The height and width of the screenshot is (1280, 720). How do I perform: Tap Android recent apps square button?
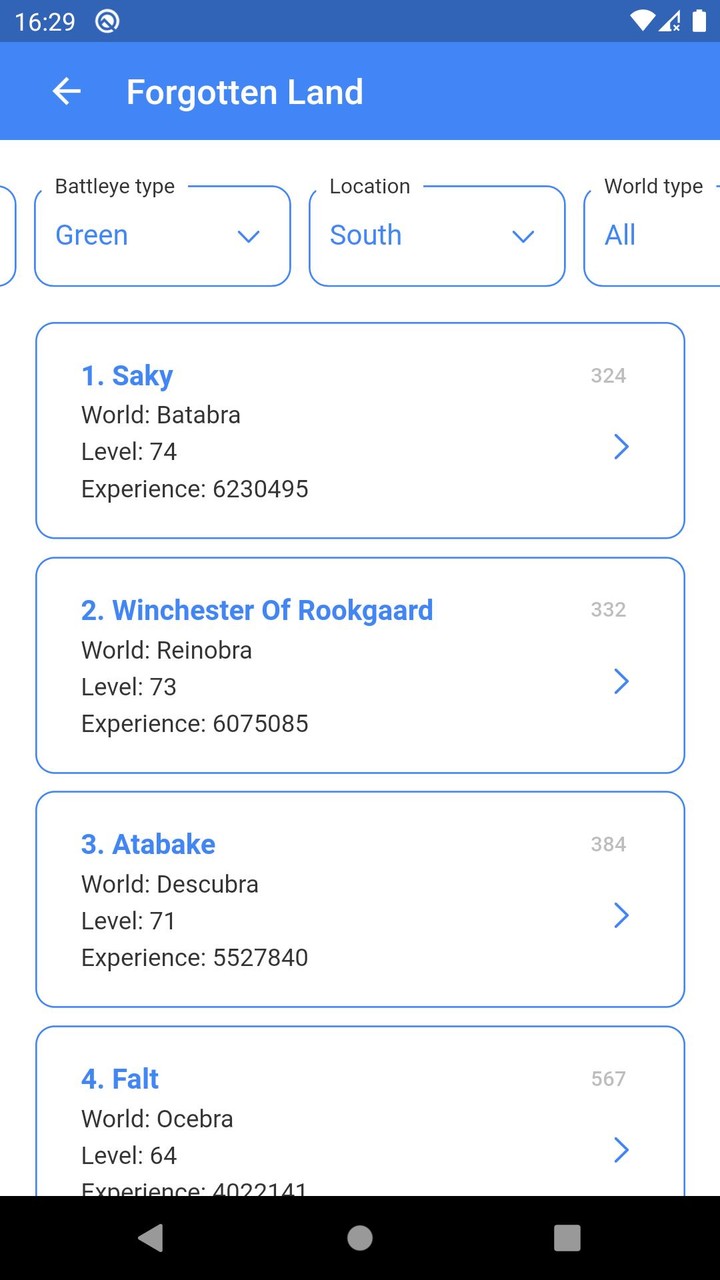click(x=567, y=1238)
